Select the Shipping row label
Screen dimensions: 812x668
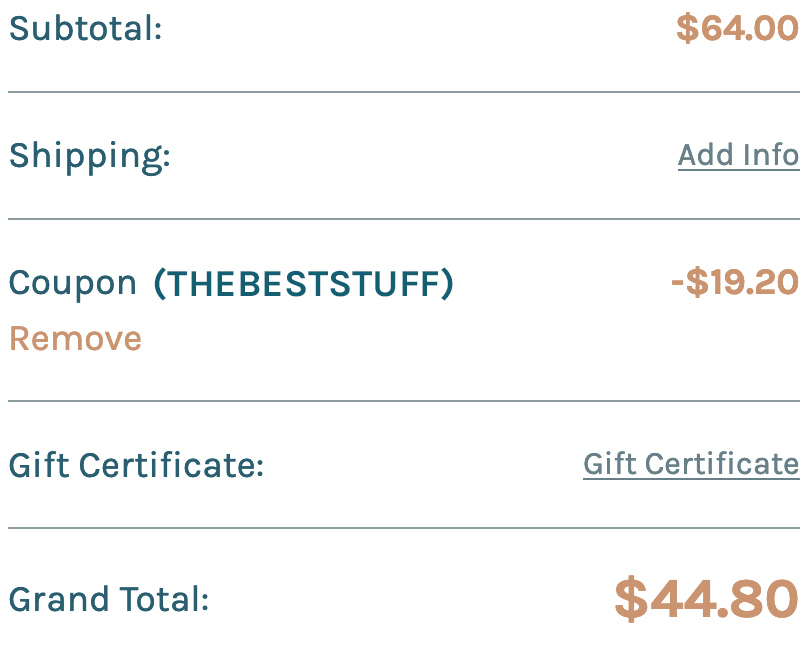click(x=90, y=156)
